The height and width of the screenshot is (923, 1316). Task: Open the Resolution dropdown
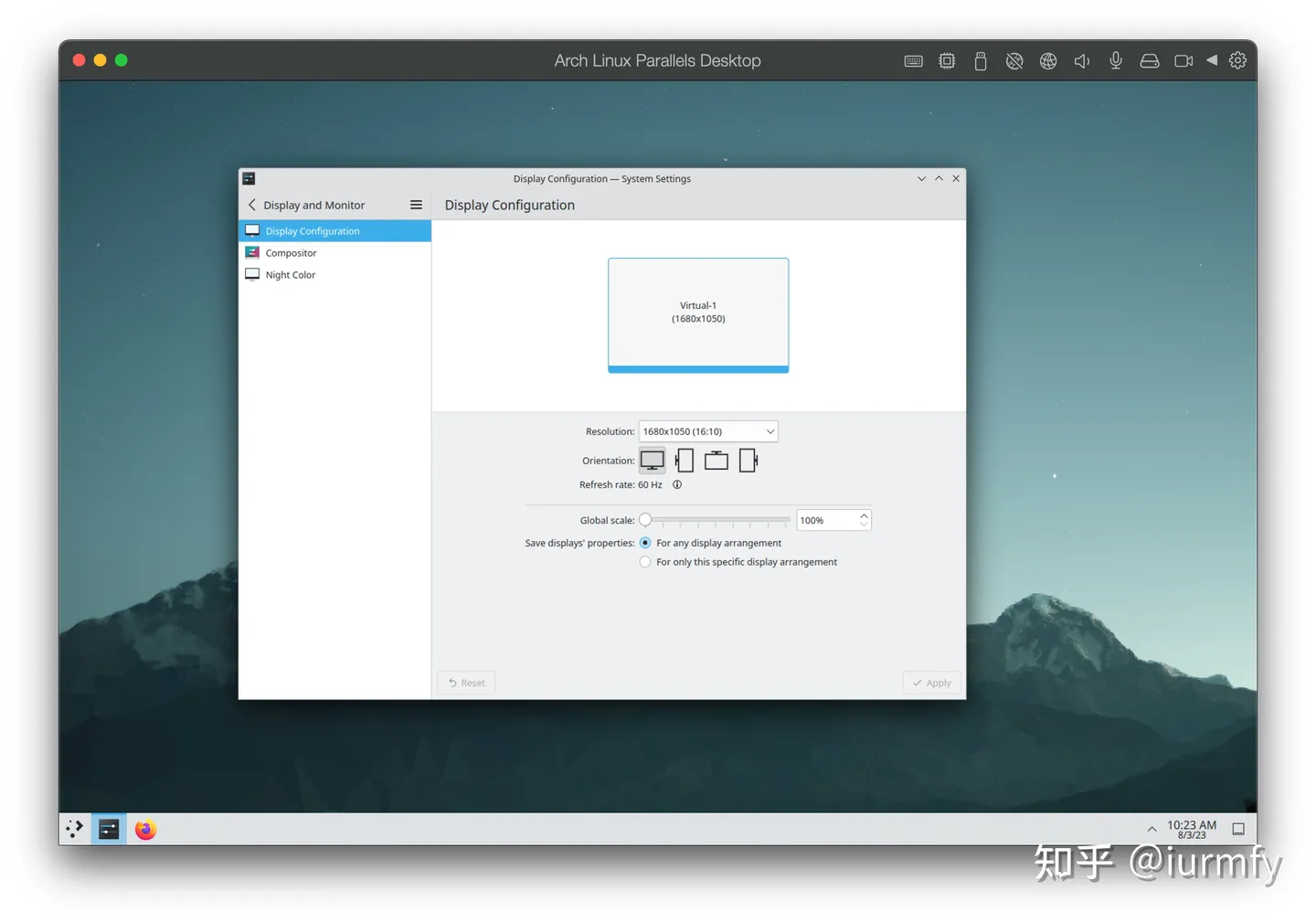pyautogui.click(x=708, y=431)
